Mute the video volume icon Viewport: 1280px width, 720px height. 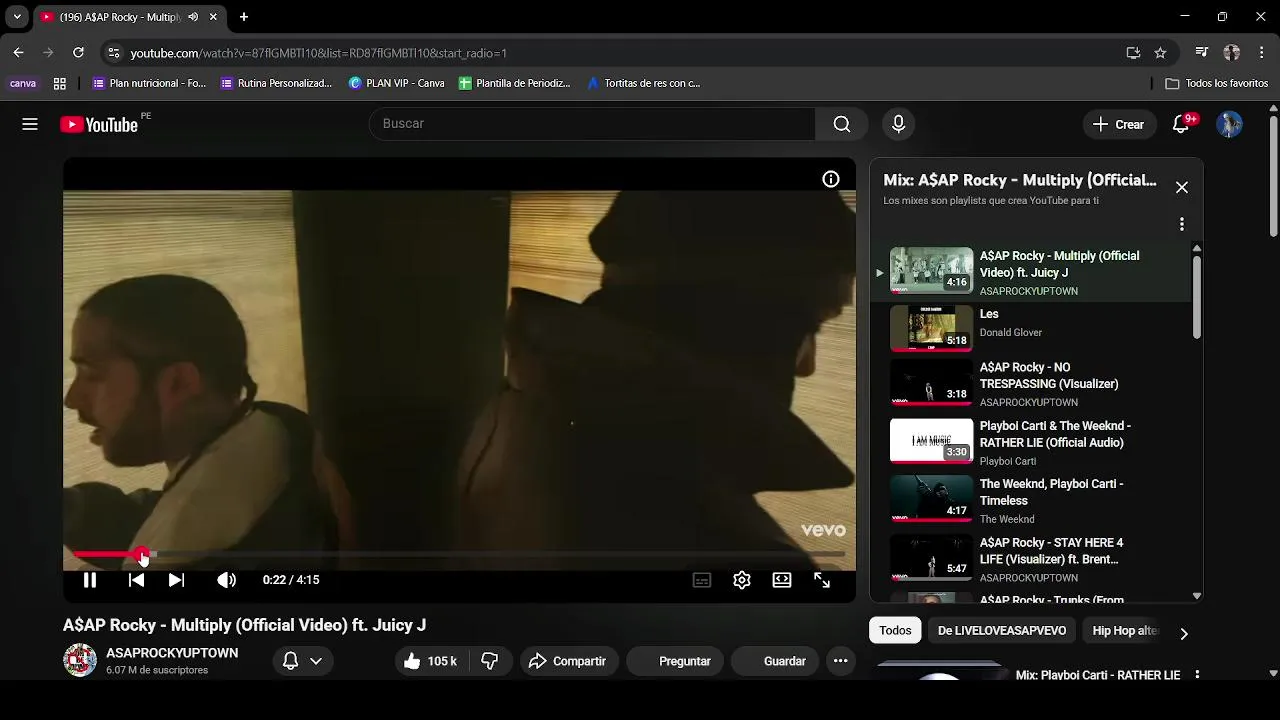[x=227, y=580]
